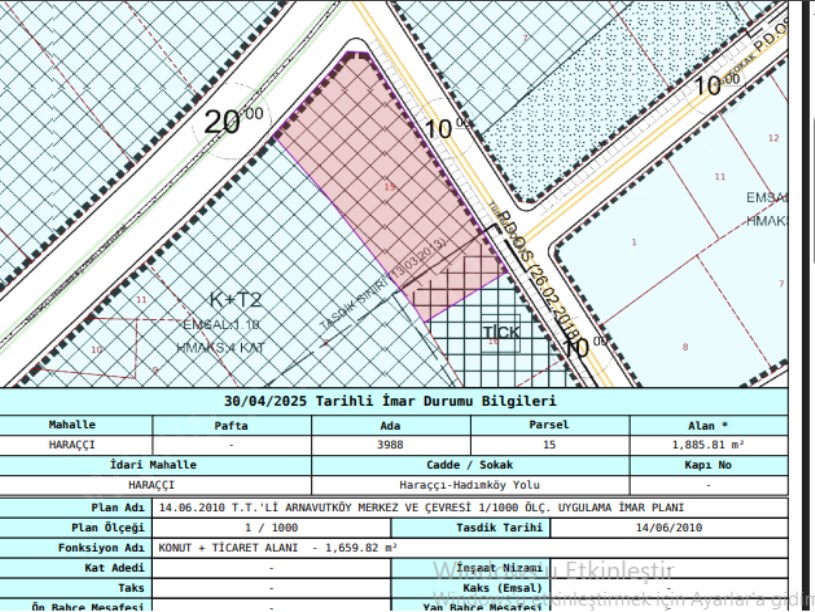
Task: Click the Haraççı-Hadımköy Yolu street cell
Action: tap(470, 486)
